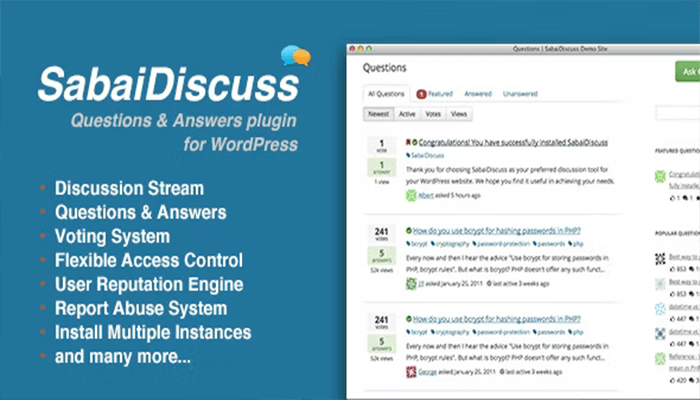Select the SabaiDiscuss tag under first question

[x=425, y=155]
